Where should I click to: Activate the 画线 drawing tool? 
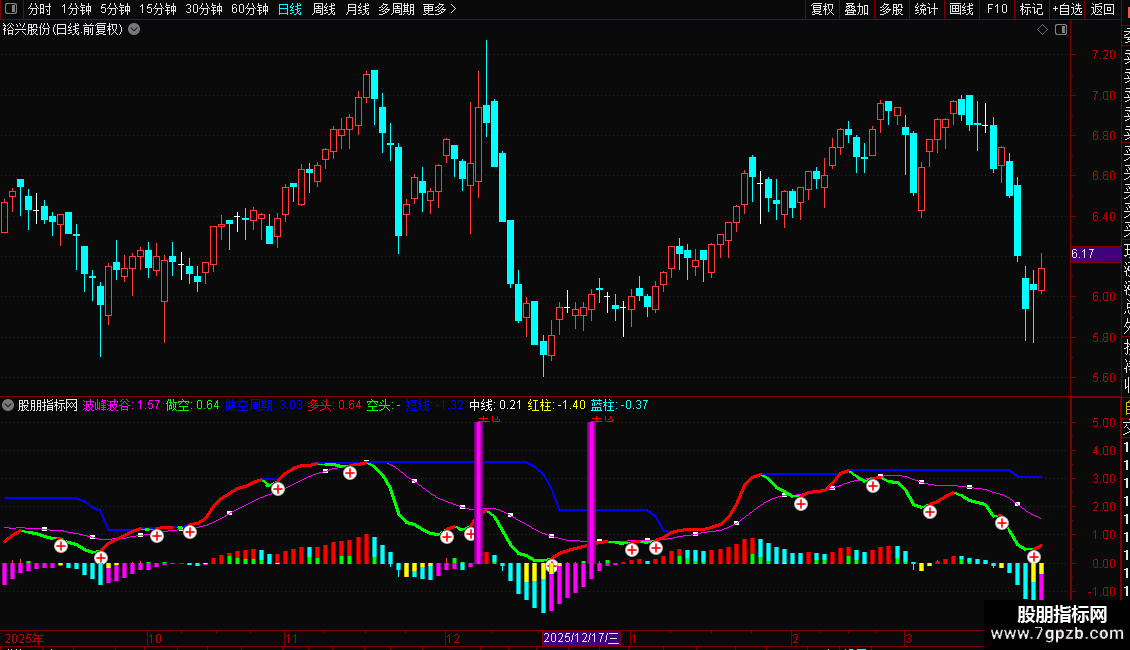(961, 9)
